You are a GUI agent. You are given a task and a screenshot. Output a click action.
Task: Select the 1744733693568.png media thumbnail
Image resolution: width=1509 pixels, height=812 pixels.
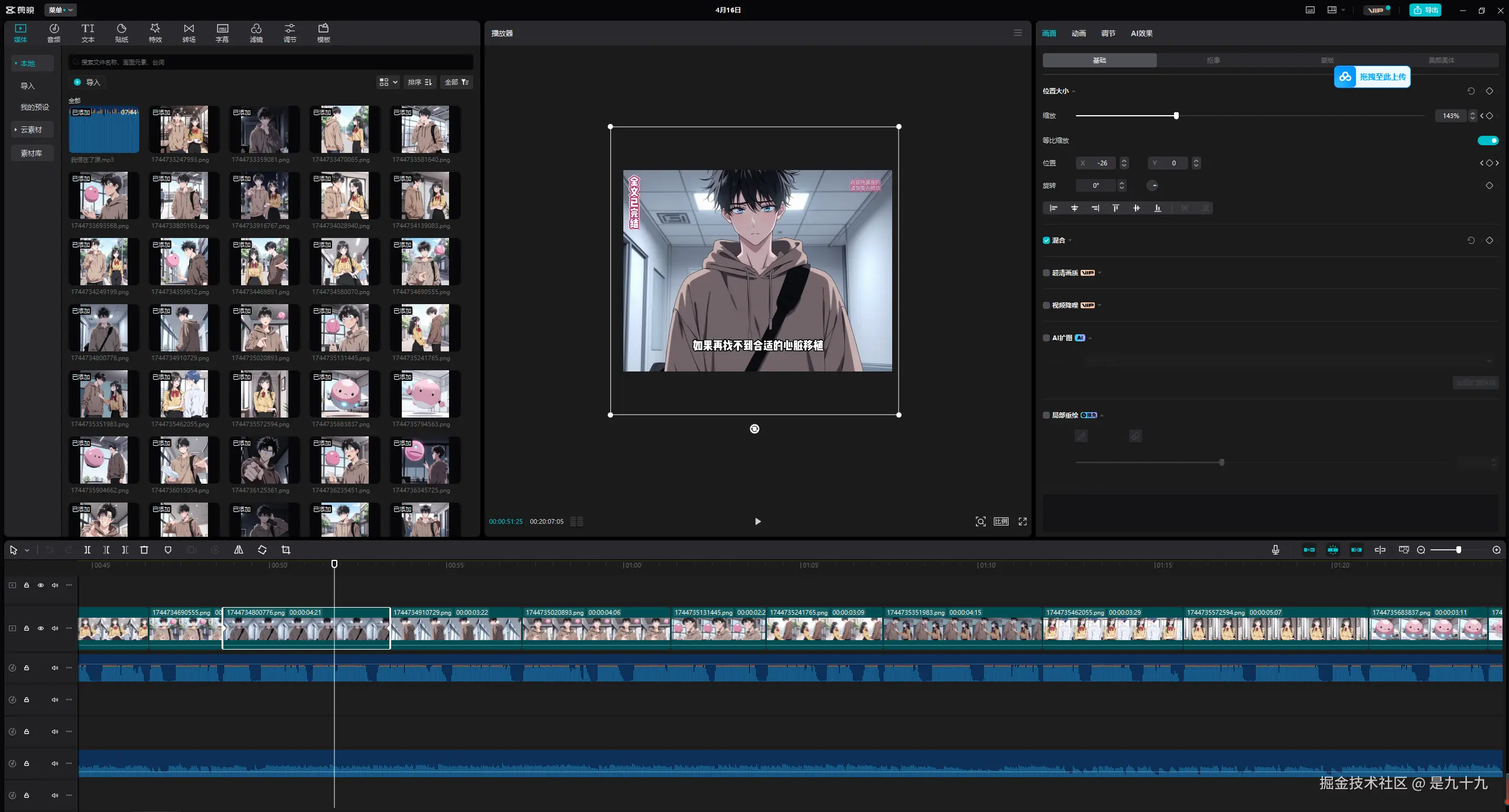pos(104,196)
